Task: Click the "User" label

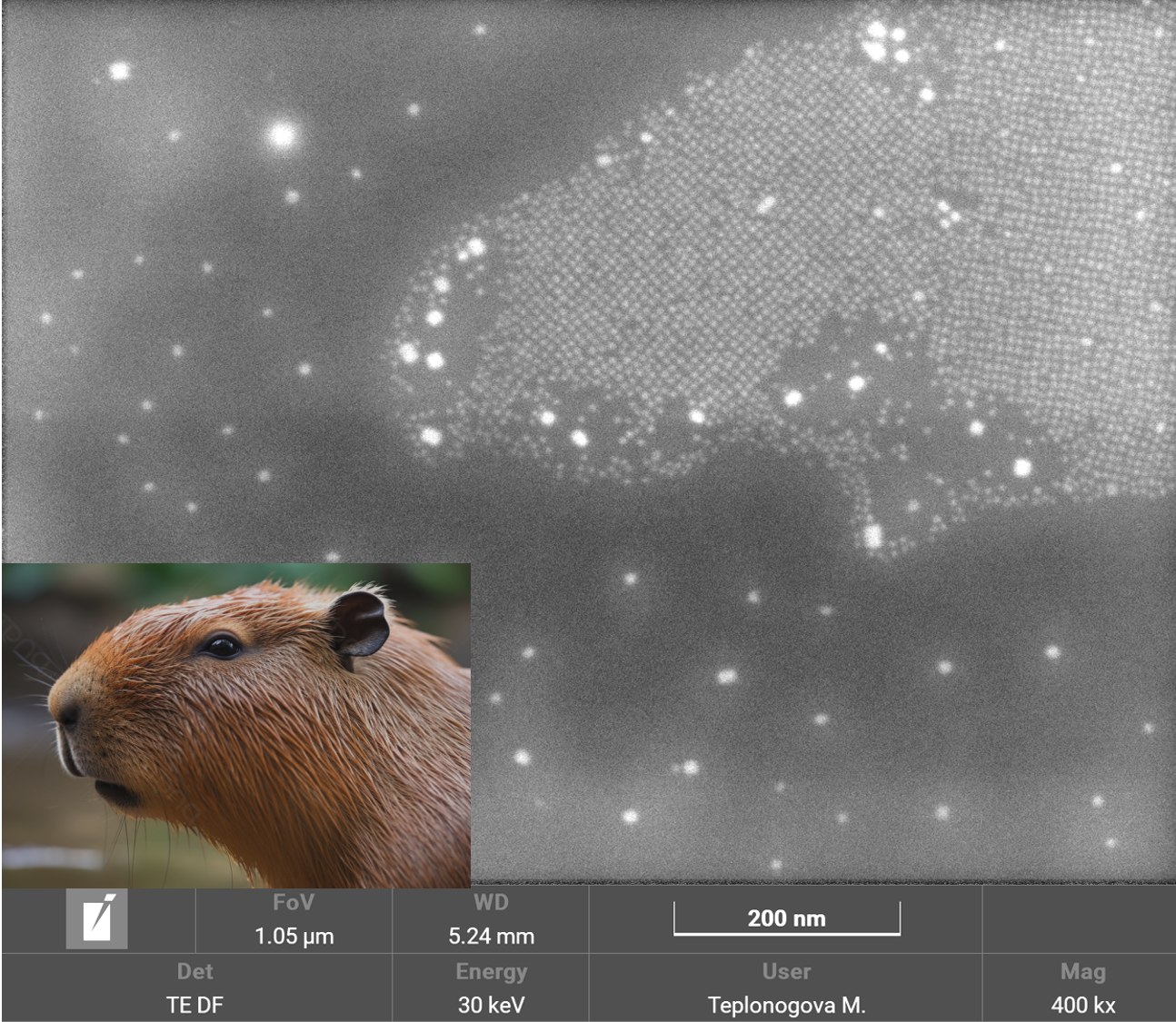Action: 786,971
